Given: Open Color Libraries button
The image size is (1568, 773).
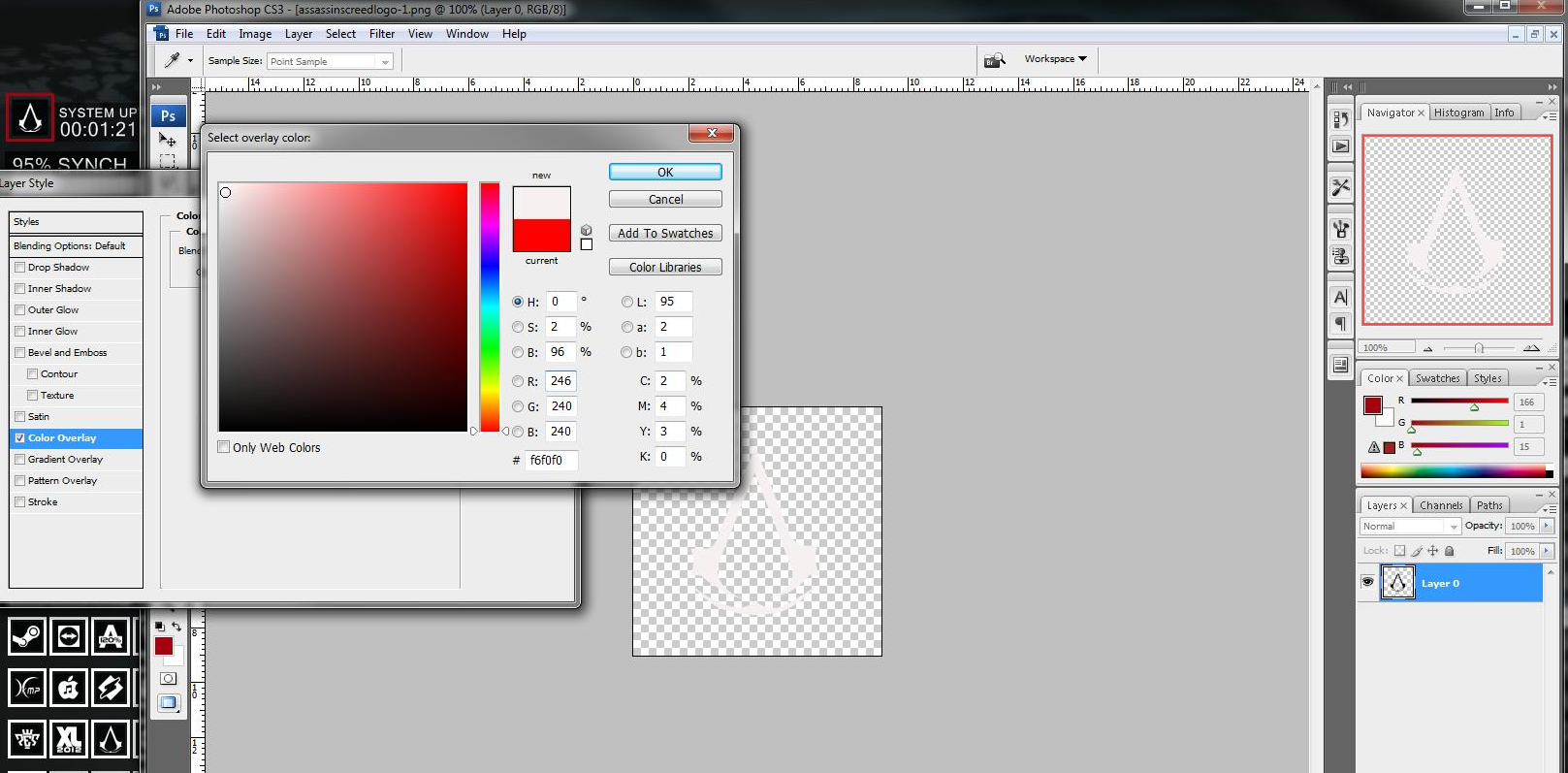Looking at the screenshot, I should tap(665, 267).
